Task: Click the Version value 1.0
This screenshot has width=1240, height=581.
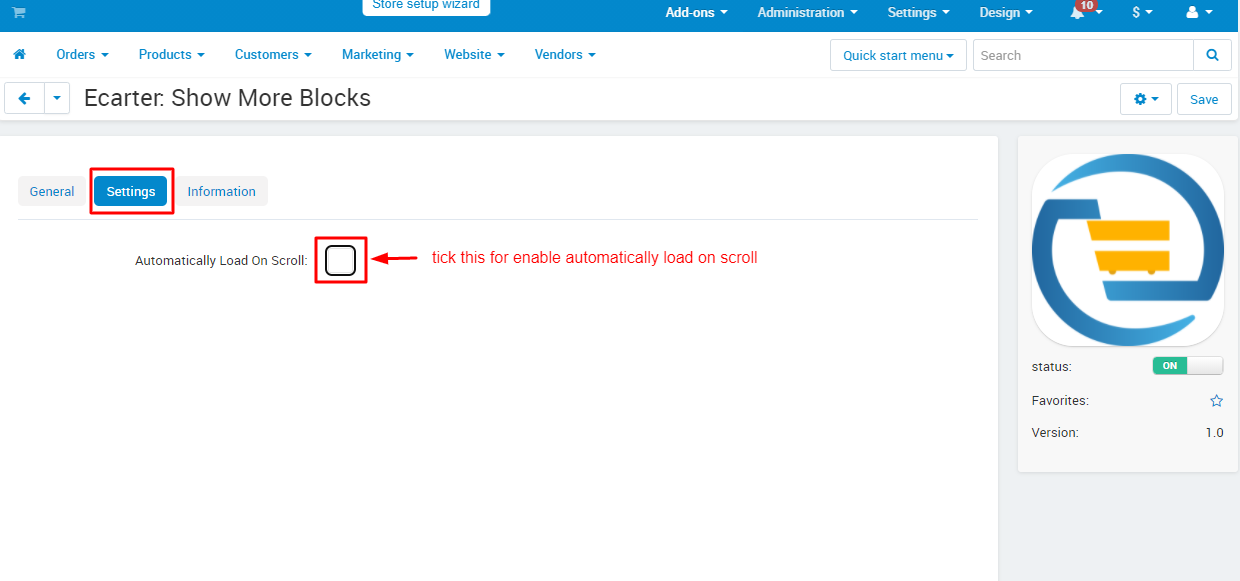Action: (1214, 433)
